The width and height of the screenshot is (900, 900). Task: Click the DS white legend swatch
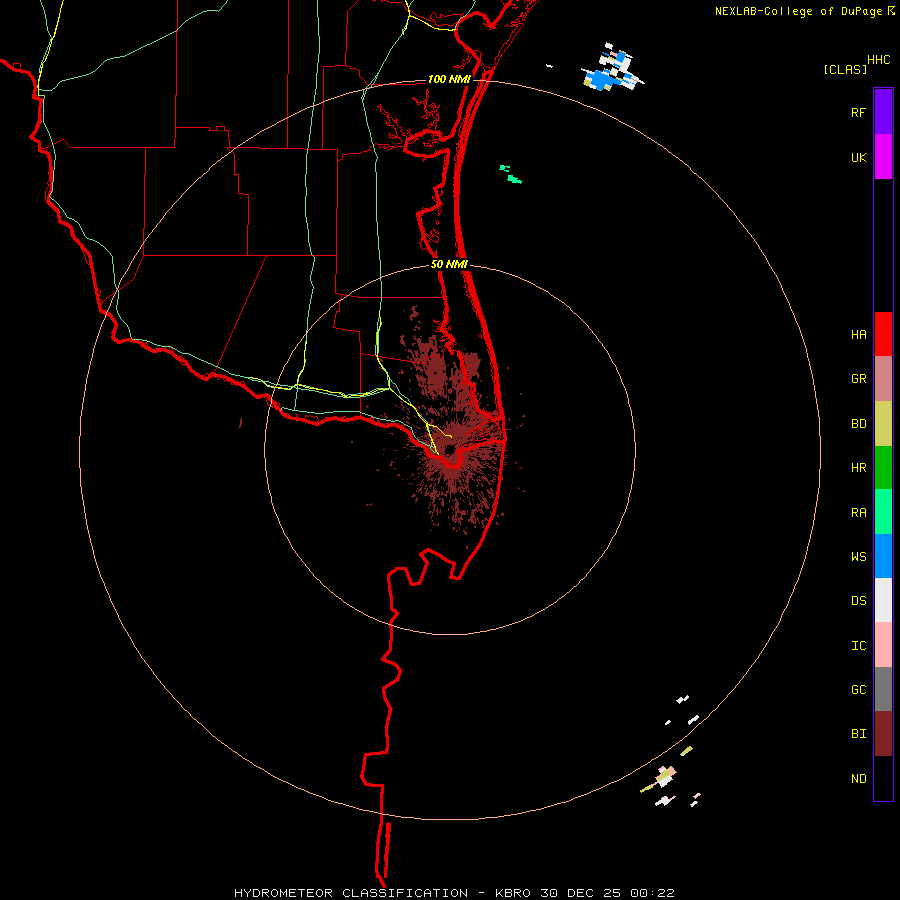(x=883, y=600)
